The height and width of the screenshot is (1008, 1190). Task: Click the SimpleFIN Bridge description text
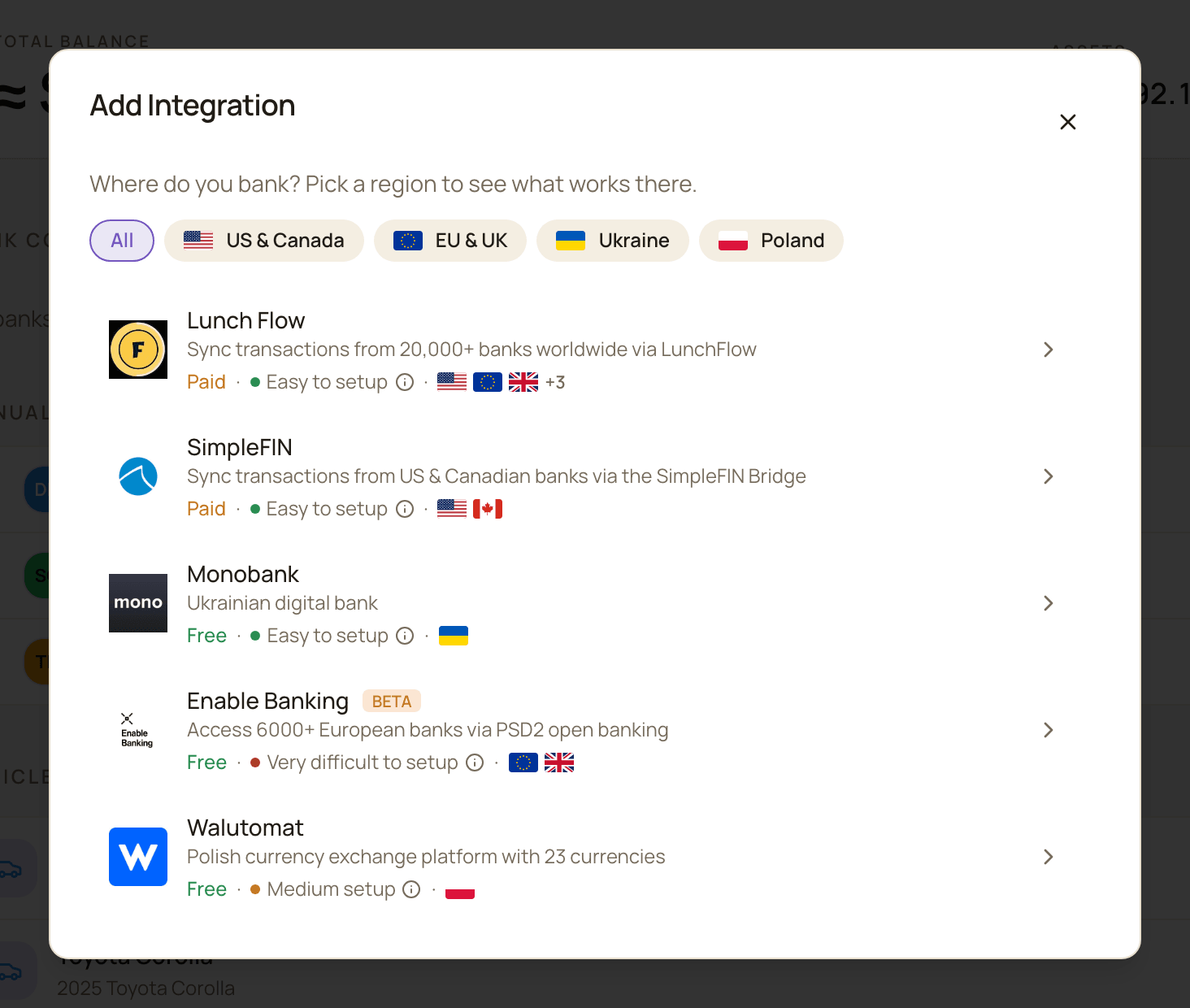tap(497, 476)
